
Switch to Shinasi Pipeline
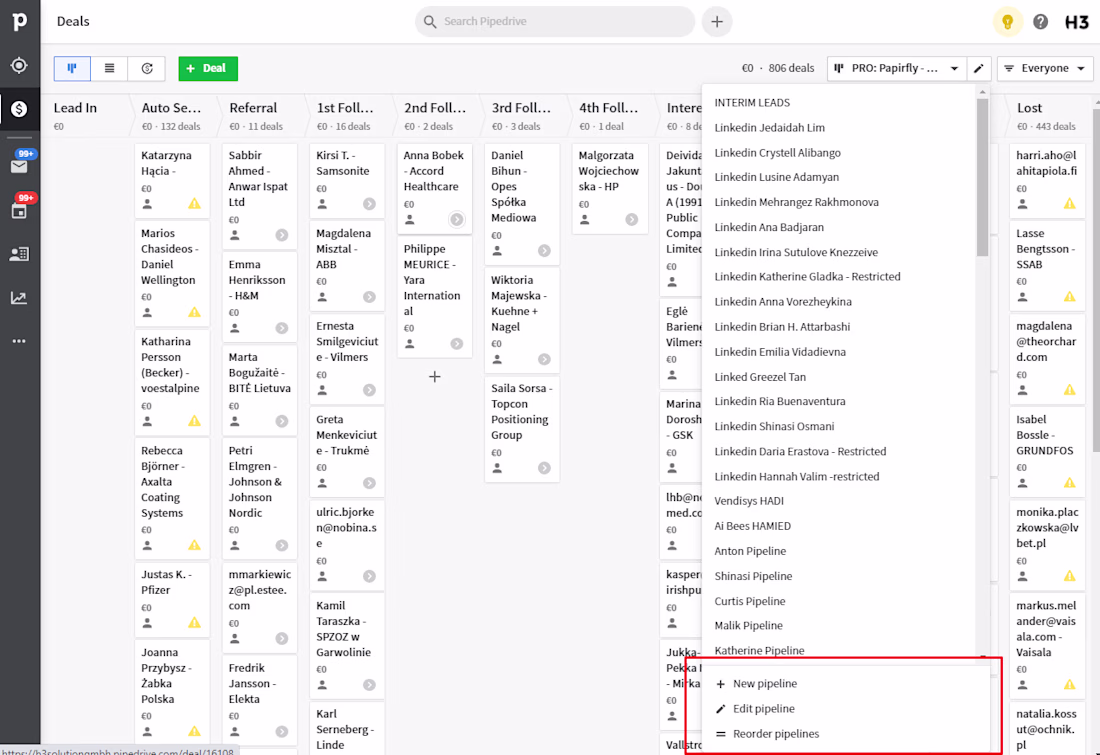(x=753, y=576)
